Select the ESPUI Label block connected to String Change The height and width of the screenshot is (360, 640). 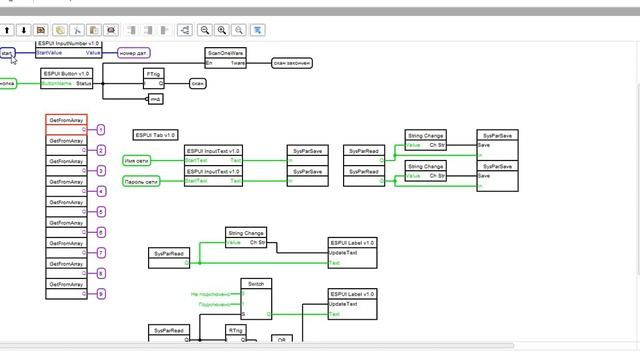(x=352, y=253)
